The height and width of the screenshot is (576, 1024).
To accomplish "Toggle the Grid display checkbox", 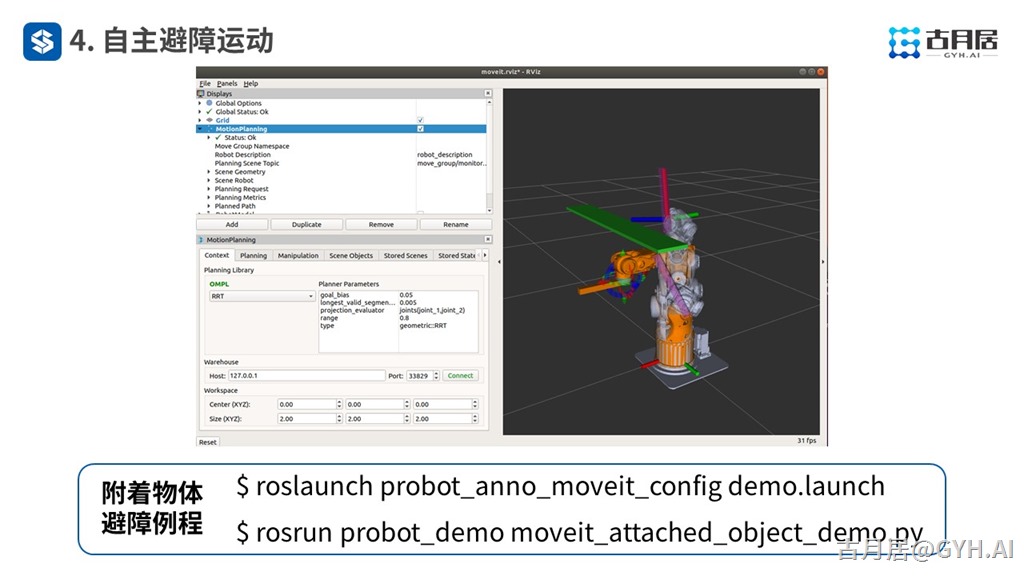I will pyautogui.click(x=421, y=120).
